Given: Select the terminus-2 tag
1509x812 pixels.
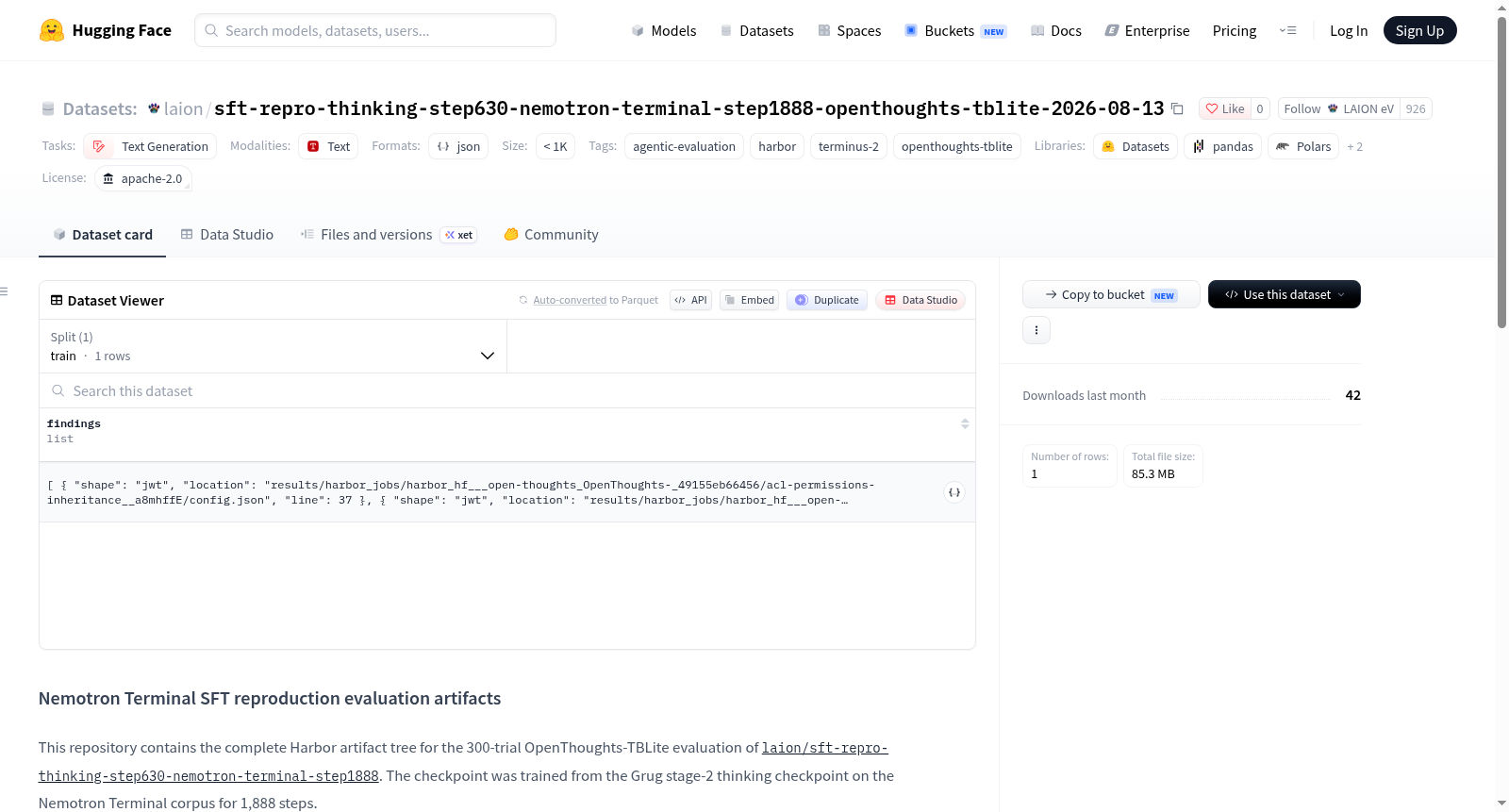Looking at the screenshot, I should tap(849, 146).
